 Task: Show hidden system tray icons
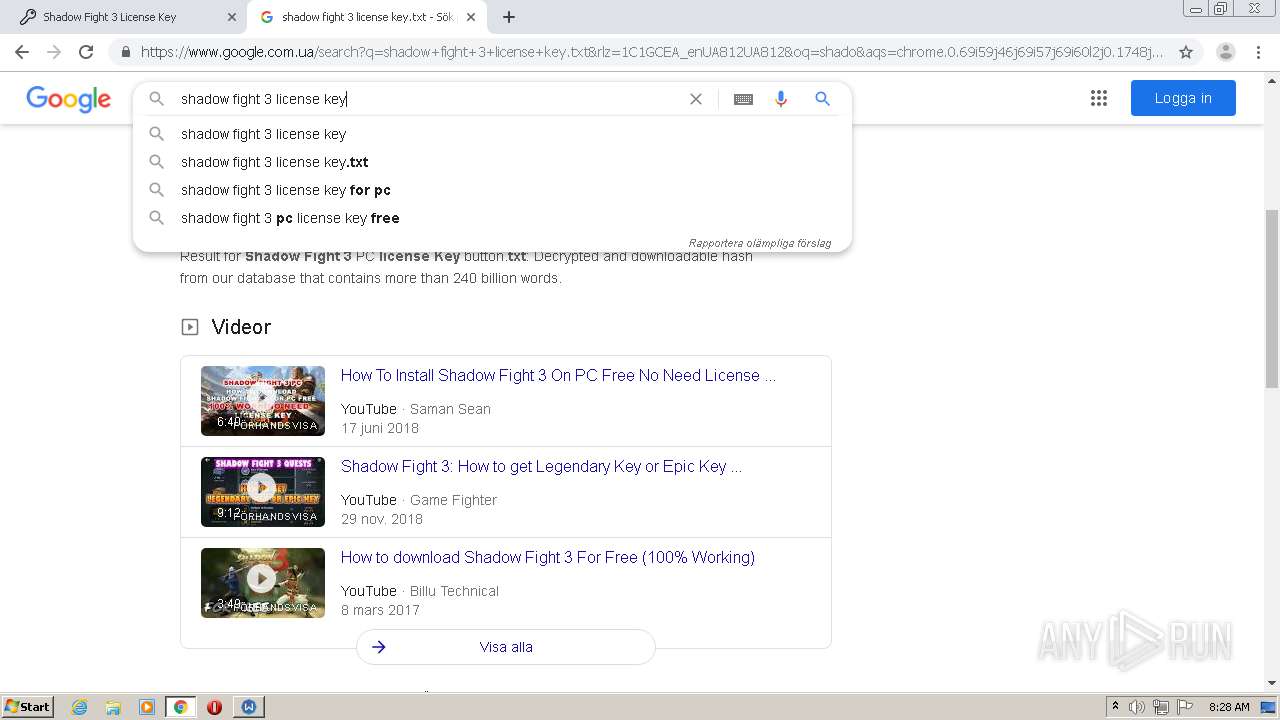pyautogui.click(x=1115, y=707)
